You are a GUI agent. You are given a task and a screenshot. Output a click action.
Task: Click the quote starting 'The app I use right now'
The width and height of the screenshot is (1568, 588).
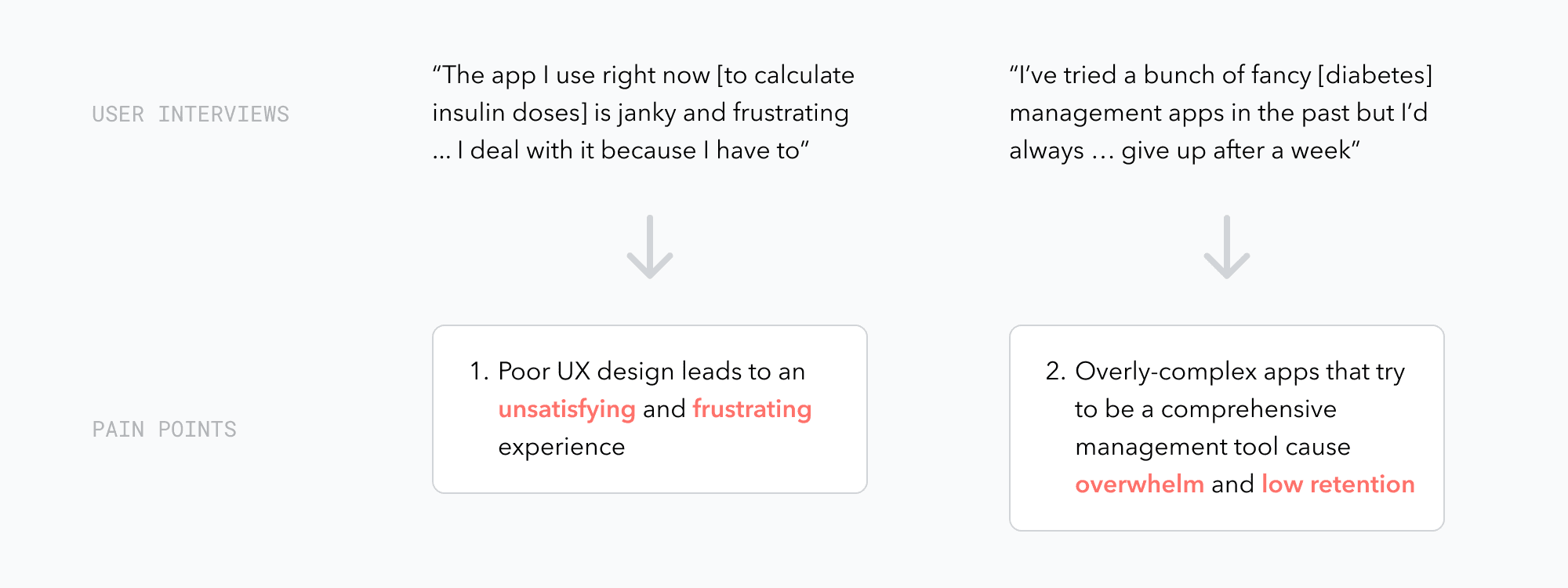[644, 113]
